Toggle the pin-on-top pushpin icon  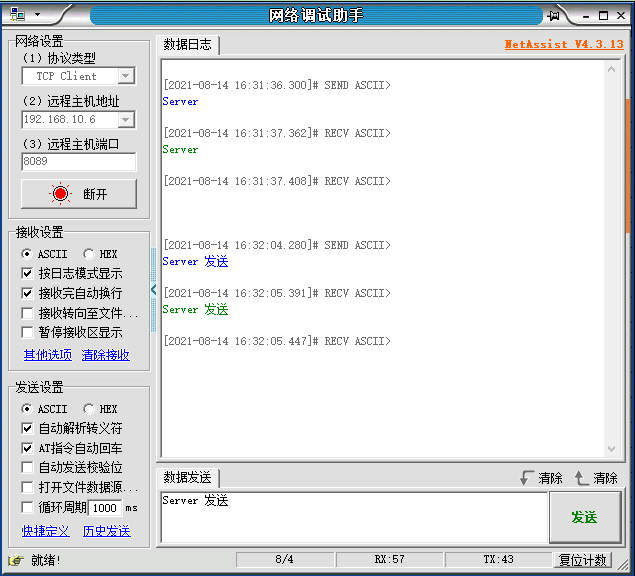[x=554, y=15]
